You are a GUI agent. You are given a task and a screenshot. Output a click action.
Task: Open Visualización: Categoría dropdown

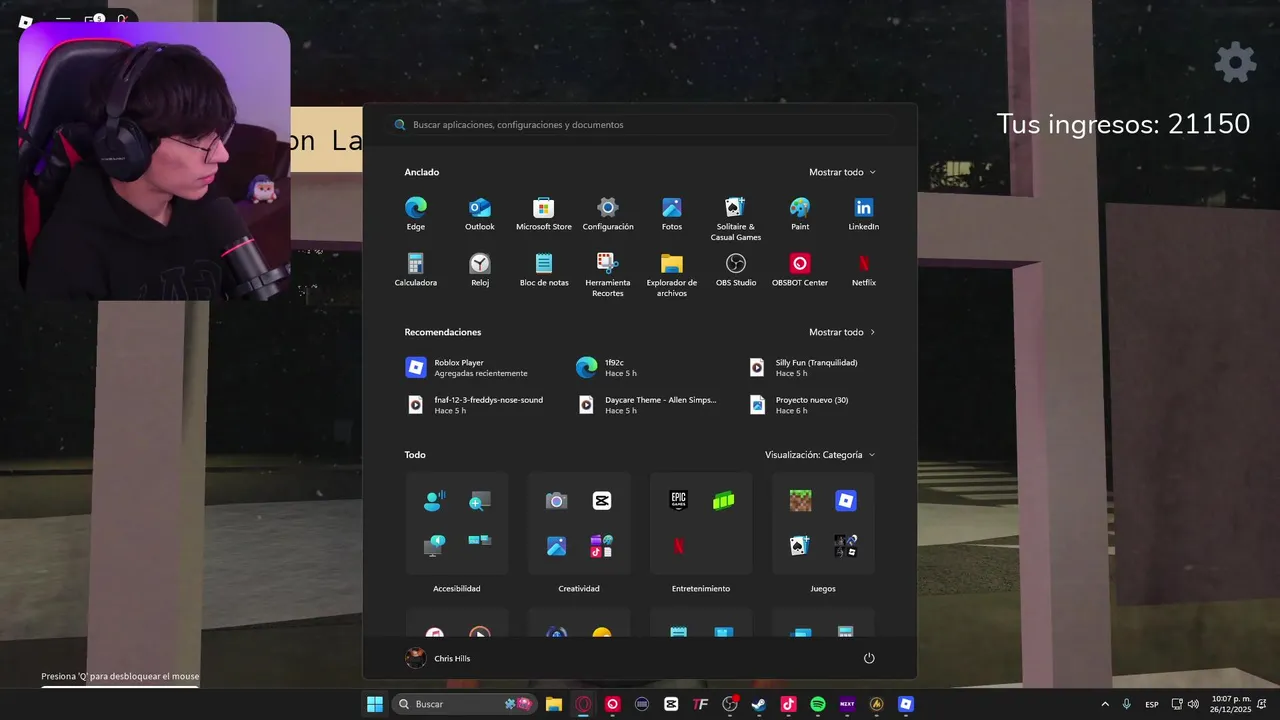pos(820,455)
